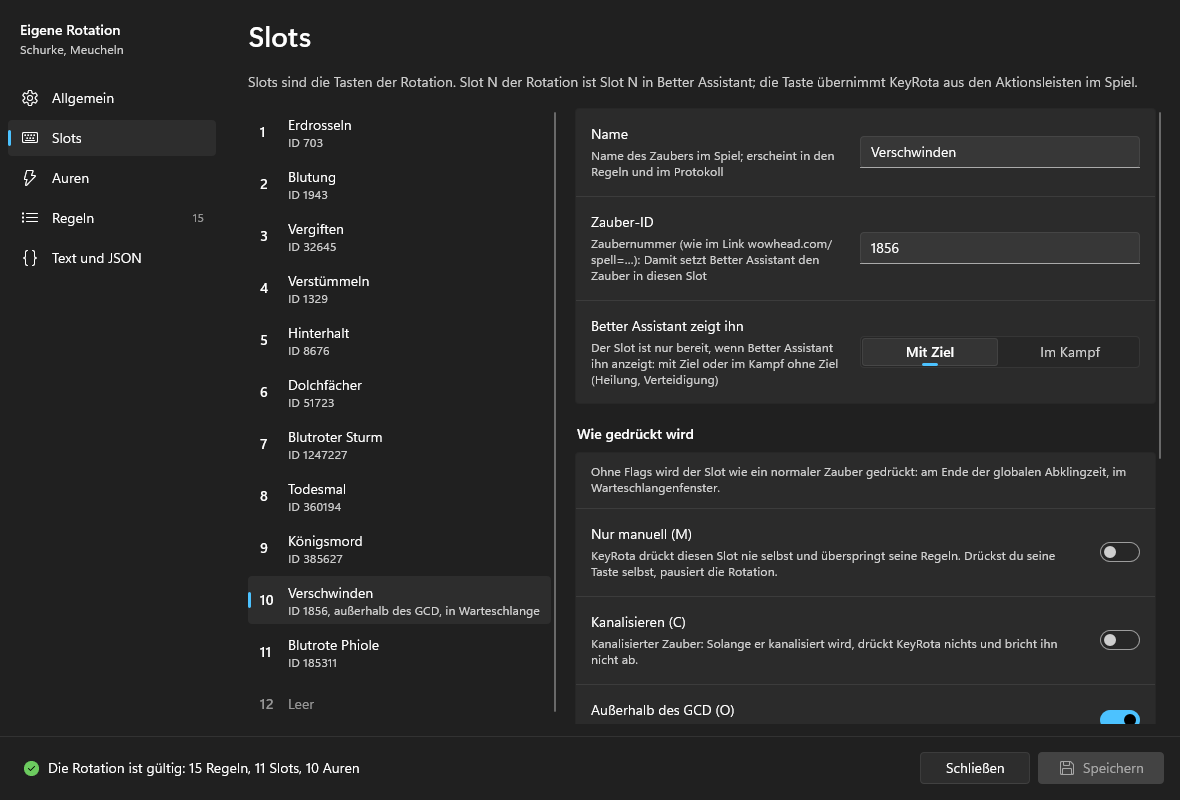Select slot 10 Verschwinden
1180x800 pixels.
[x=399, y=601]
